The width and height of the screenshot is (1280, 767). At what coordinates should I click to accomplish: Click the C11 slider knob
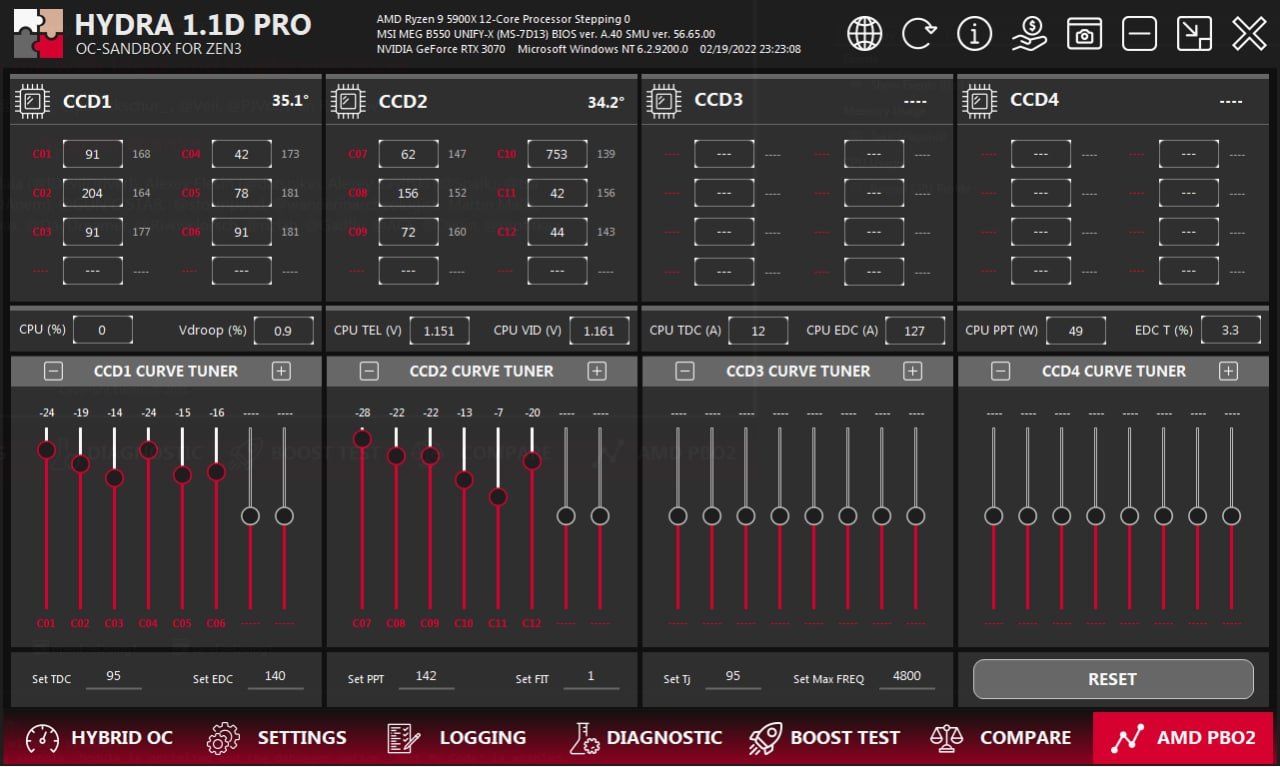coord(498,496)
